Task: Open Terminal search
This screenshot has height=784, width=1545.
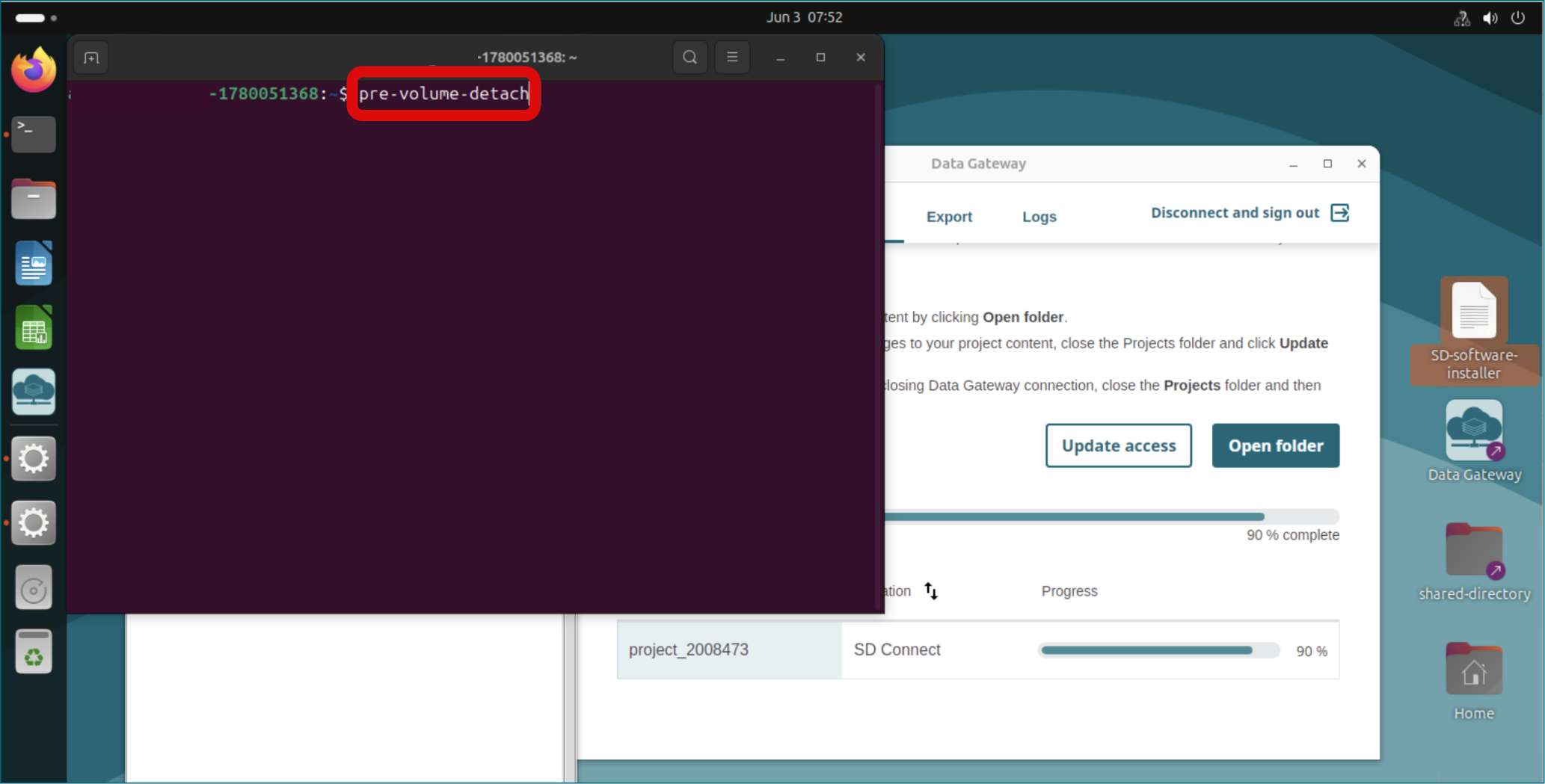Action: [689, 58]
